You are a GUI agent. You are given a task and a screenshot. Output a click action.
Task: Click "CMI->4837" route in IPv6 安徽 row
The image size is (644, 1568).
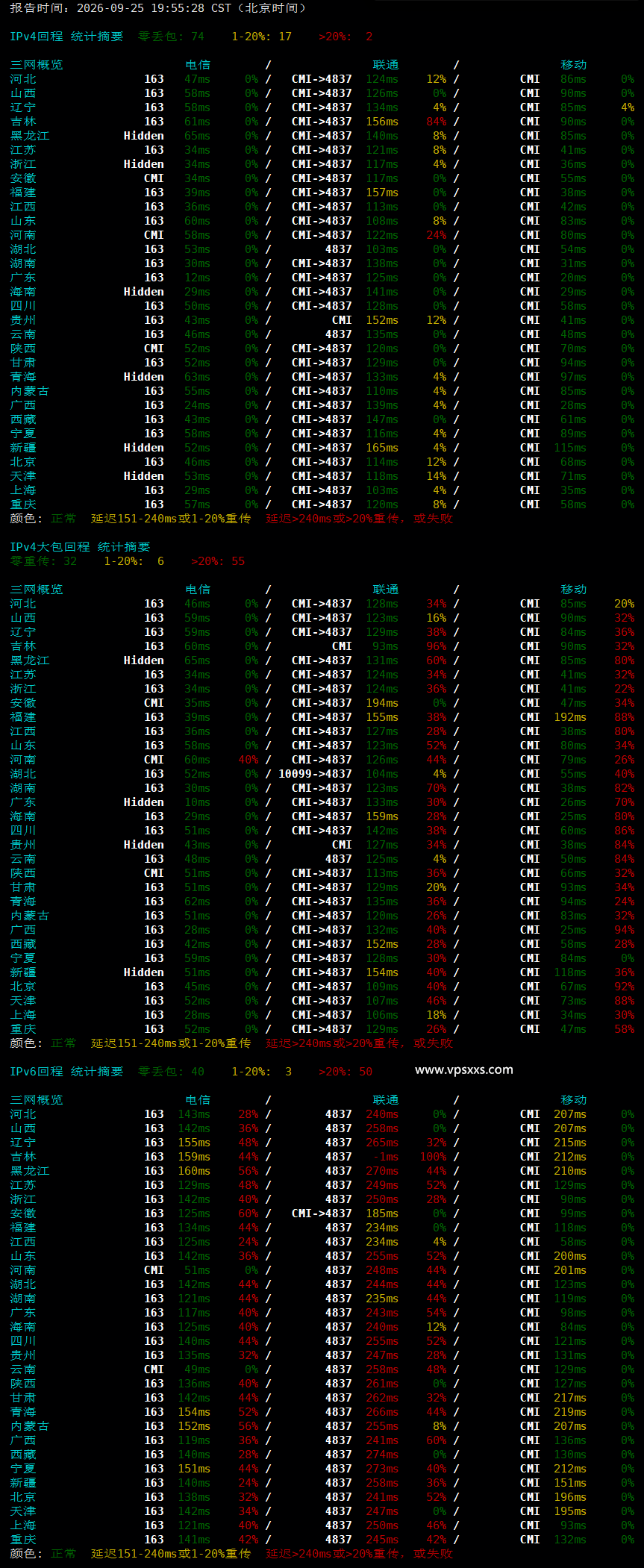322,1214
